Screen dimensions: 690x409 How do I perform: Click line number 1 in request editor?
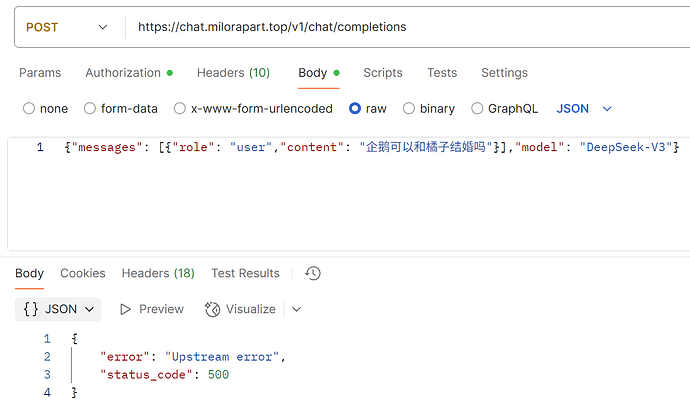[40, 147]
